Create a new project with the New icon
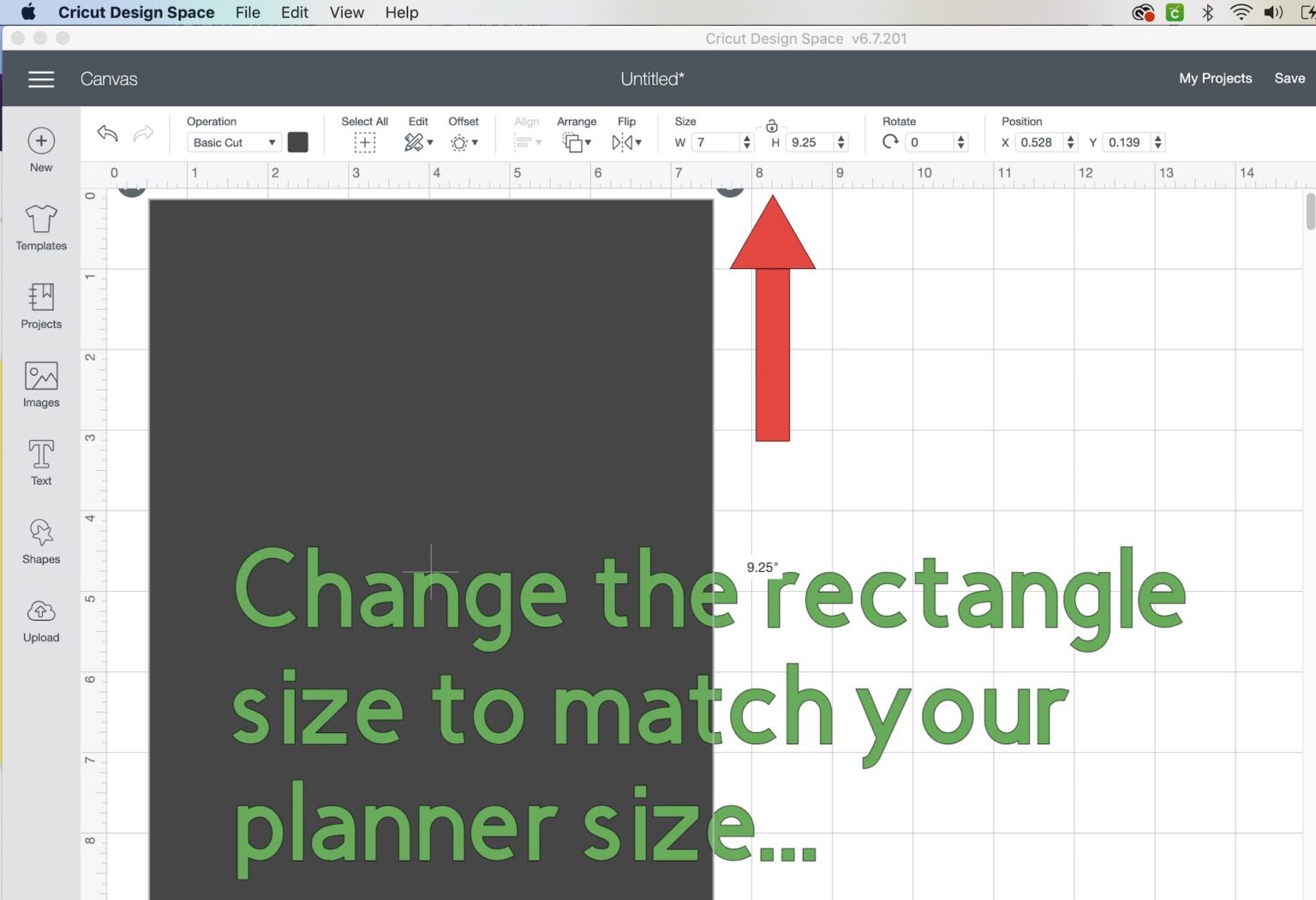The image size is (1316, 900). click(40, 141)
